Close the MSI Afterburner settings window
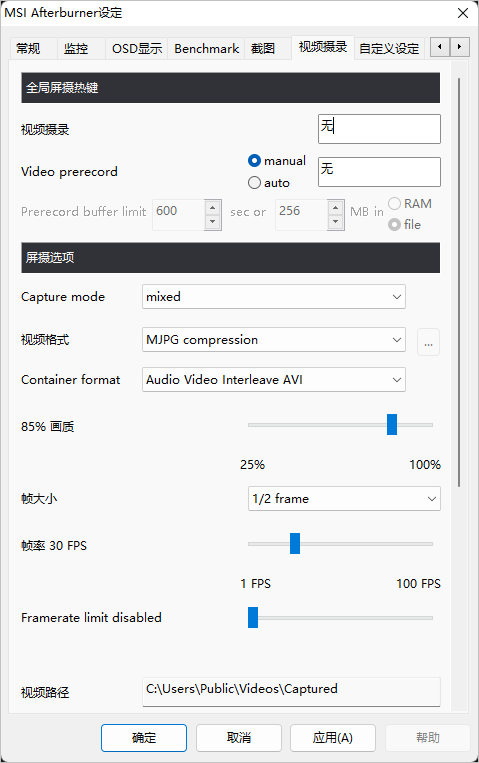Screen dimensions: 479x763 (x=462, y=13)
